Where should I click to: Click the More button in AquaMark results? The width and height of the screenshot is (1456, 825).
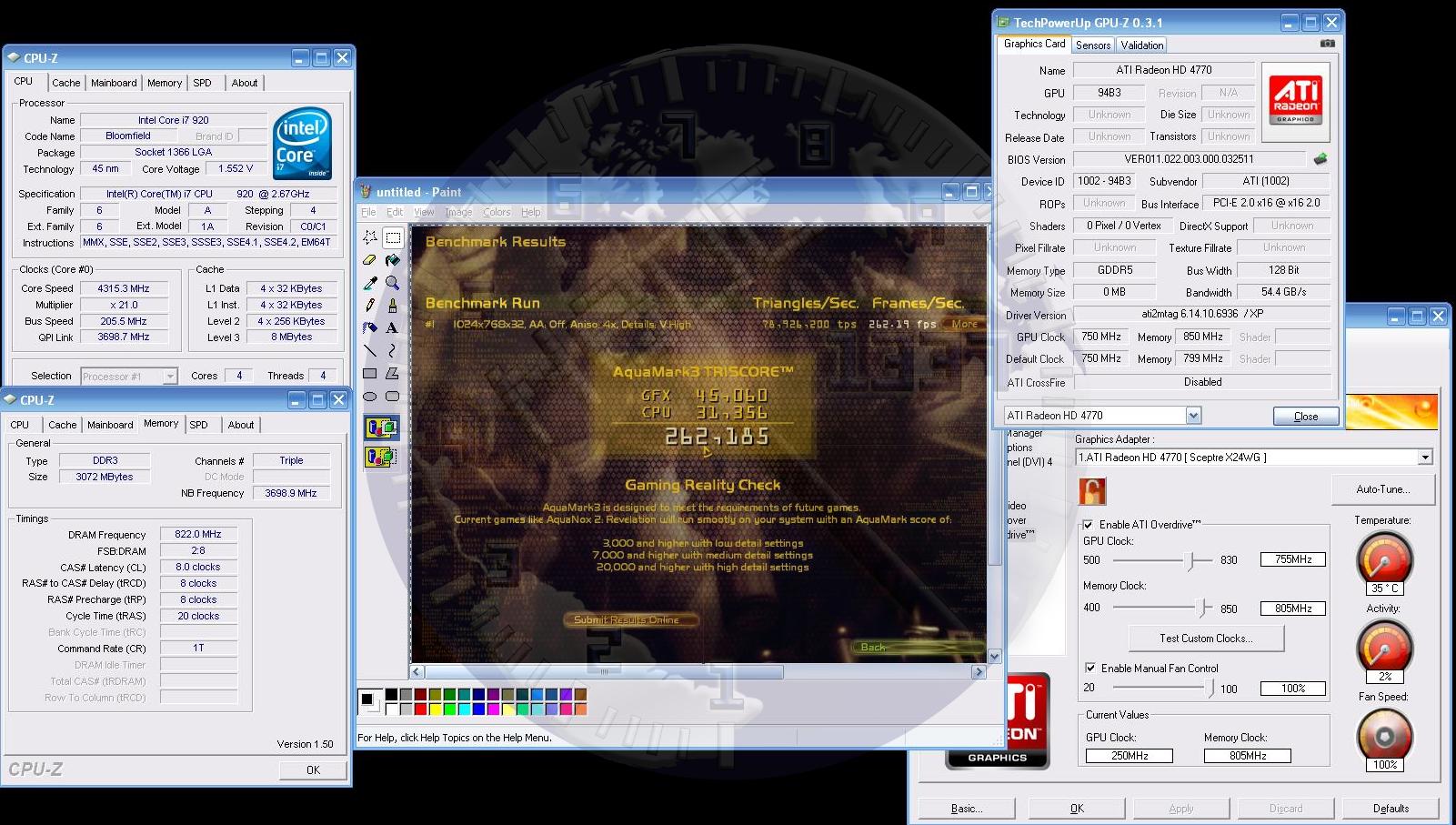[x=964, y=324]
